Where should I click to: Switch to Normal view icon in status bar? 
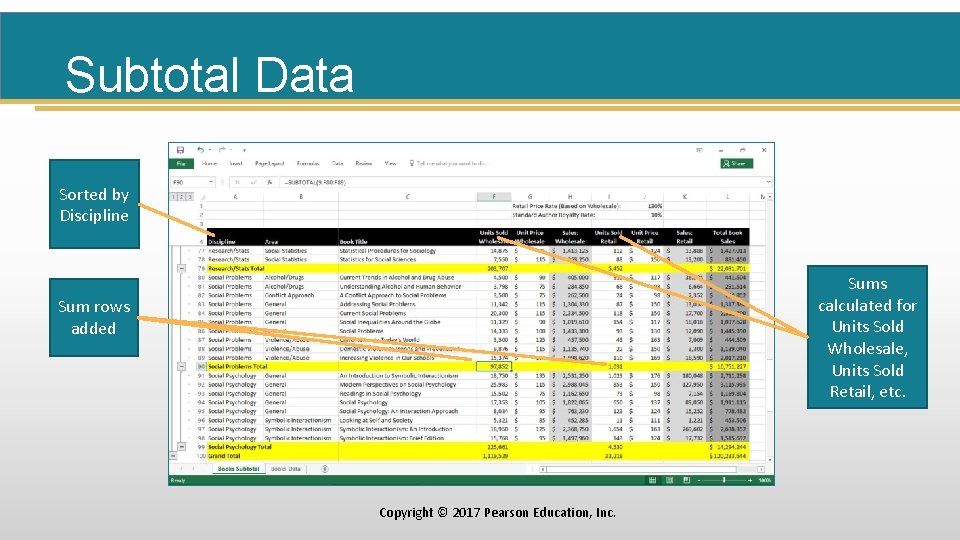(x=653, y=480)
